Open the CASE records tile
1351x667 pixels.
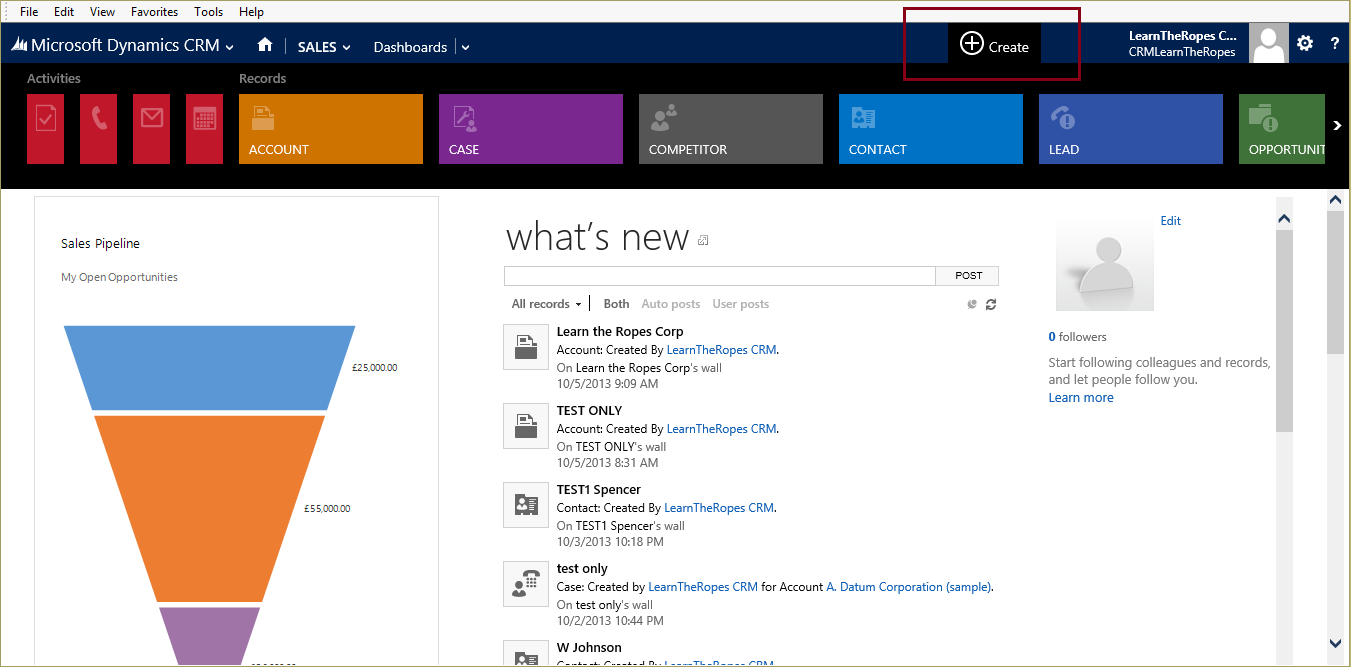tap(530, 128)
